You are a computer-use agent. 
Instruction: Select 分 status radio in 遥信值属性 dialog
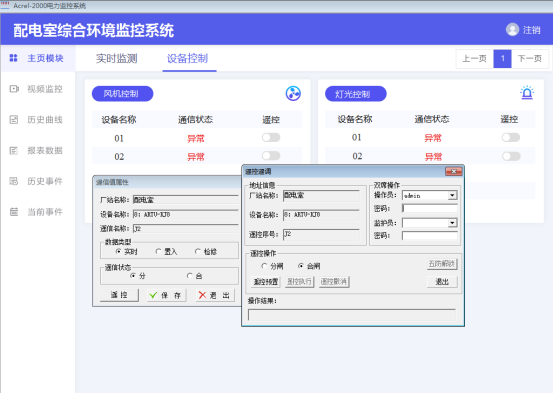click(133, 276)
